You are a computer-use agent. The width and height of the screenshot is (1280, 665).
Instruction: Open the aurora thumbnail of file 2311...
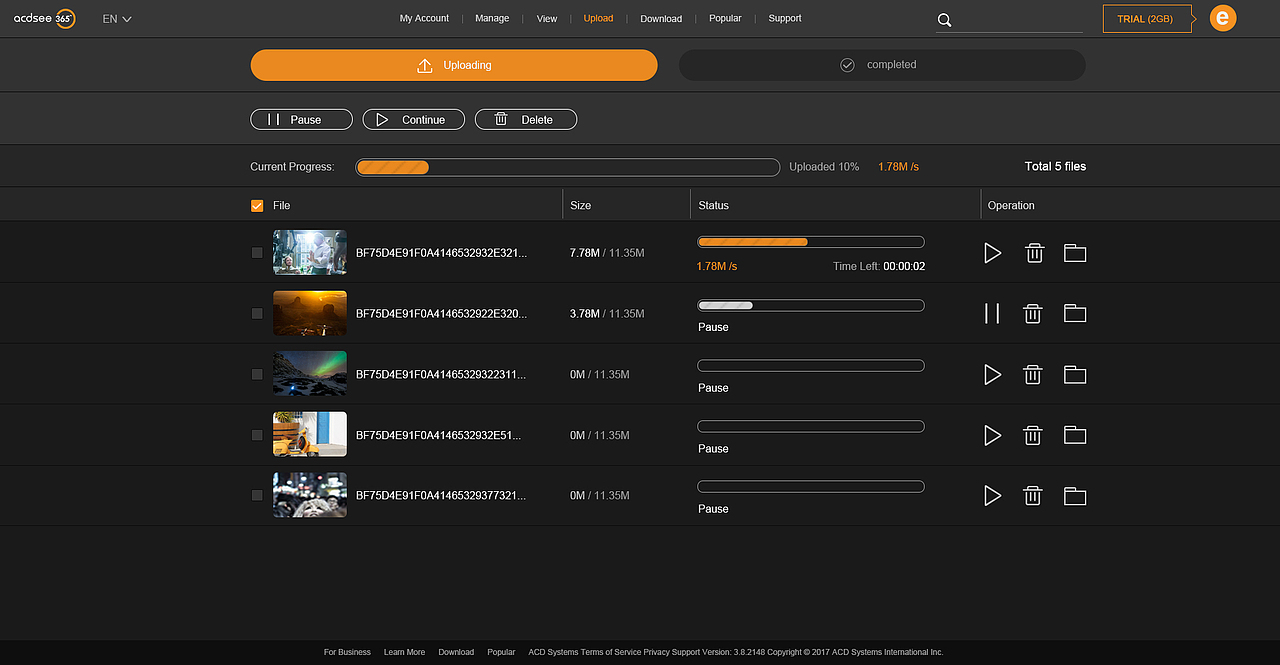310,374
